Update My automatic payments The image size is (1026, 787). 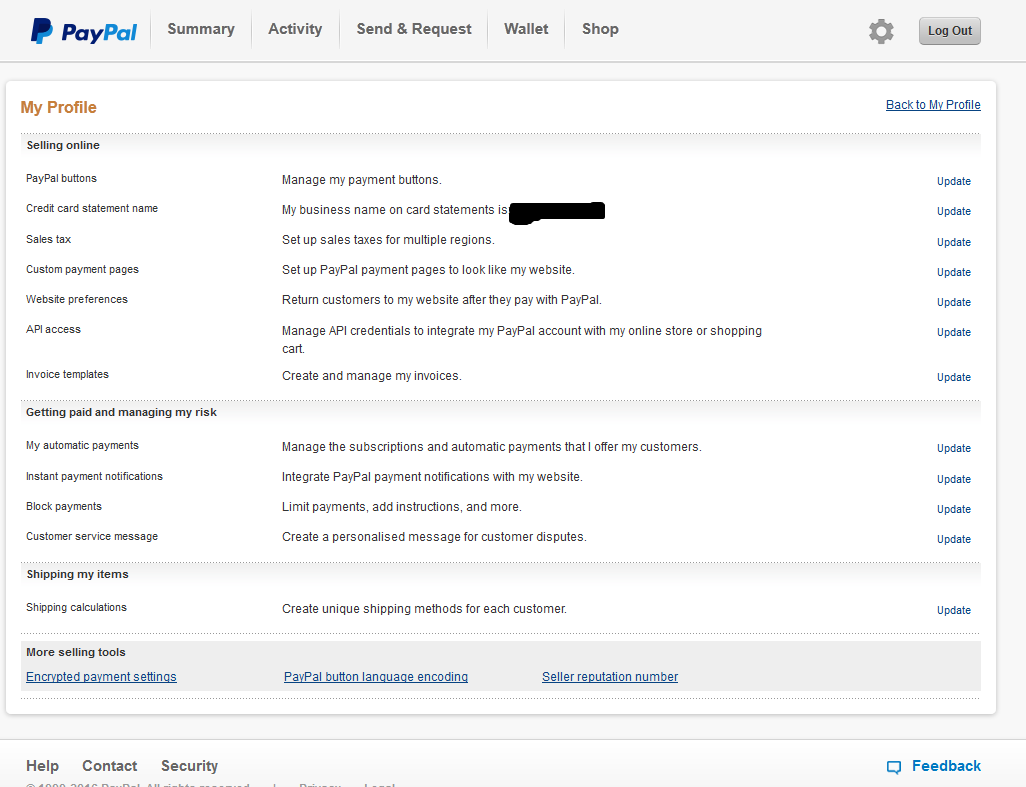[x=953, y=448]
